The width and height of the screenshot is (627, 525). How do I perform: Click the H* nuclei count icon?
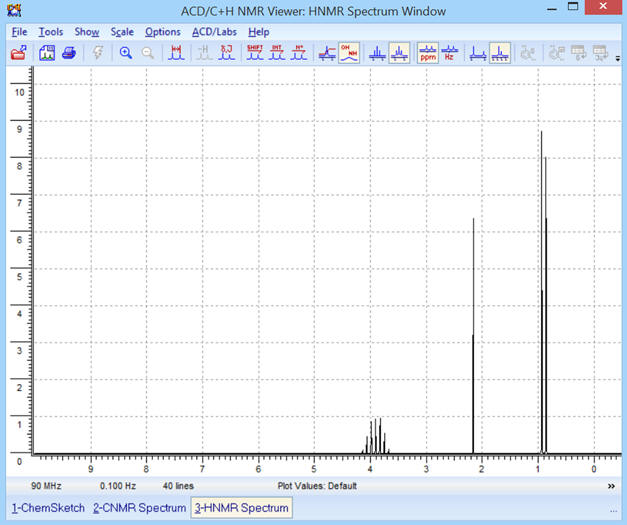pos(299,53)
